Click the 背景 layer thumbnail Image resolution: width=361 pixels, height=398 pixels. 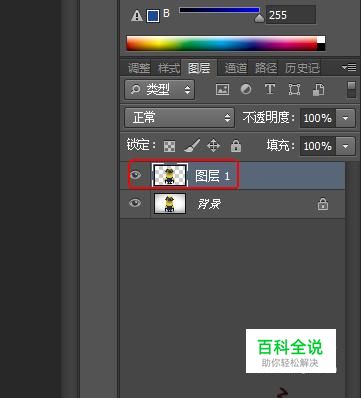(x=170, y=204)
